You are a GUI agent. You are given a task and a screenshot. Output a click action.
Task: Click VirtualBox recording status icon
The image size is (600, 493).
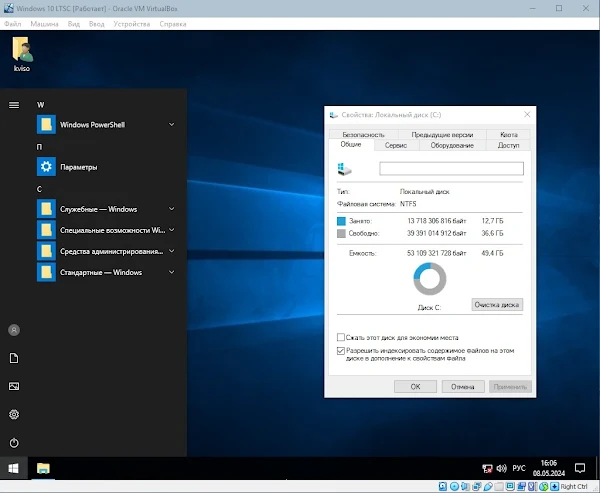[521, 486]
